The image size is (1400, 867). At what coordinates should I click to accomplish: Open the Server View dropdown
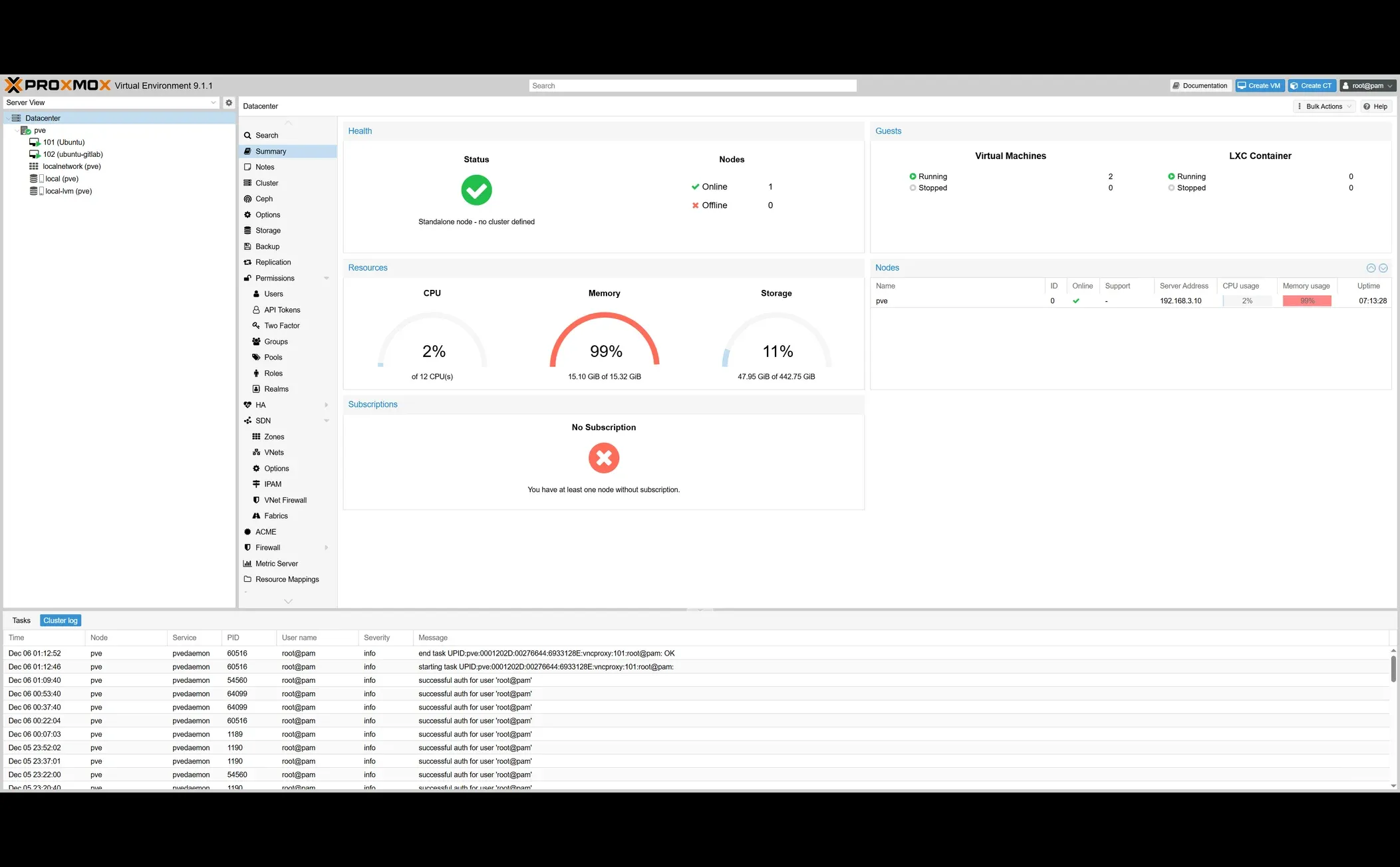(213, 102)
